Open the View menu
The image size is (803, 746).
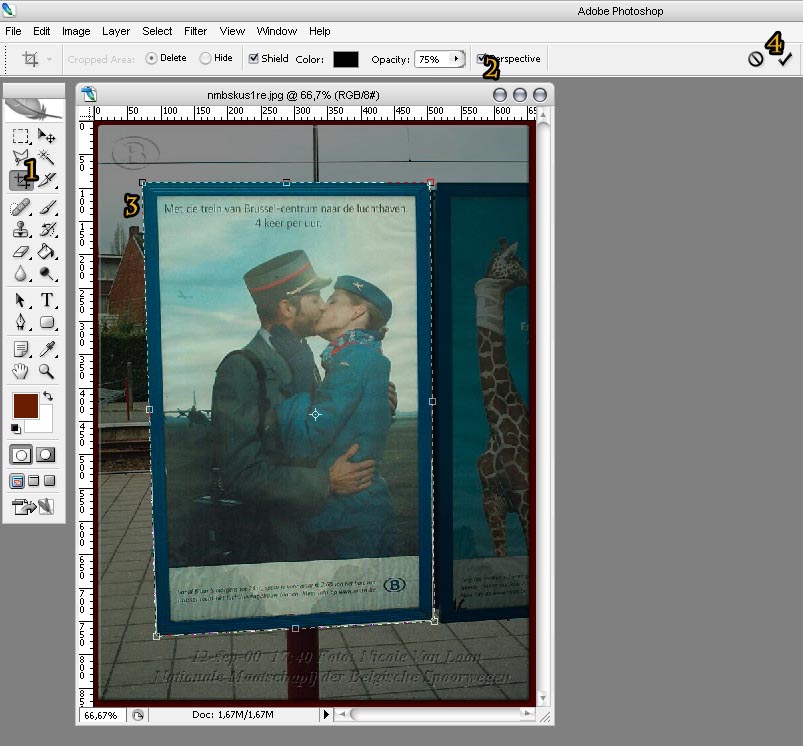(232, 31)
